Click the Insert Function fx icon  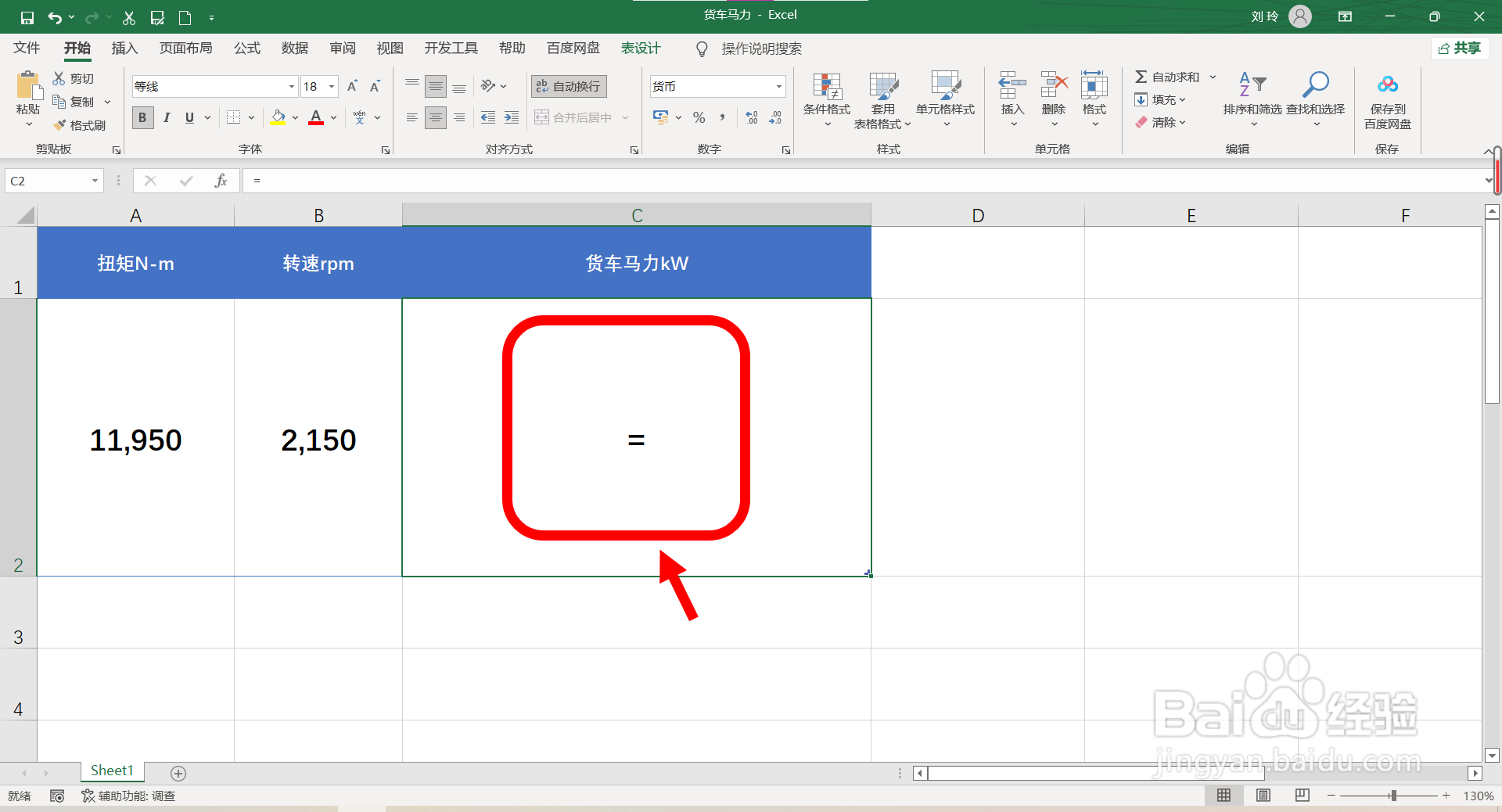pos(221,181)
